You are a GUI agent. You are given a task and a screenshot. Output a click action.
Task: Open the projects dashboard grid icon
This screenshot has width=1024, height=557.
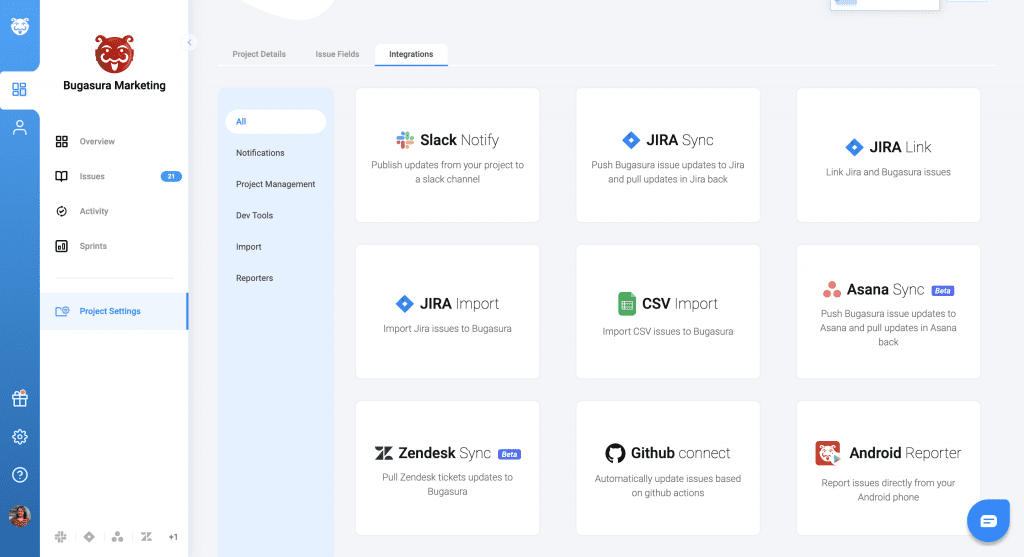[20, 89]
